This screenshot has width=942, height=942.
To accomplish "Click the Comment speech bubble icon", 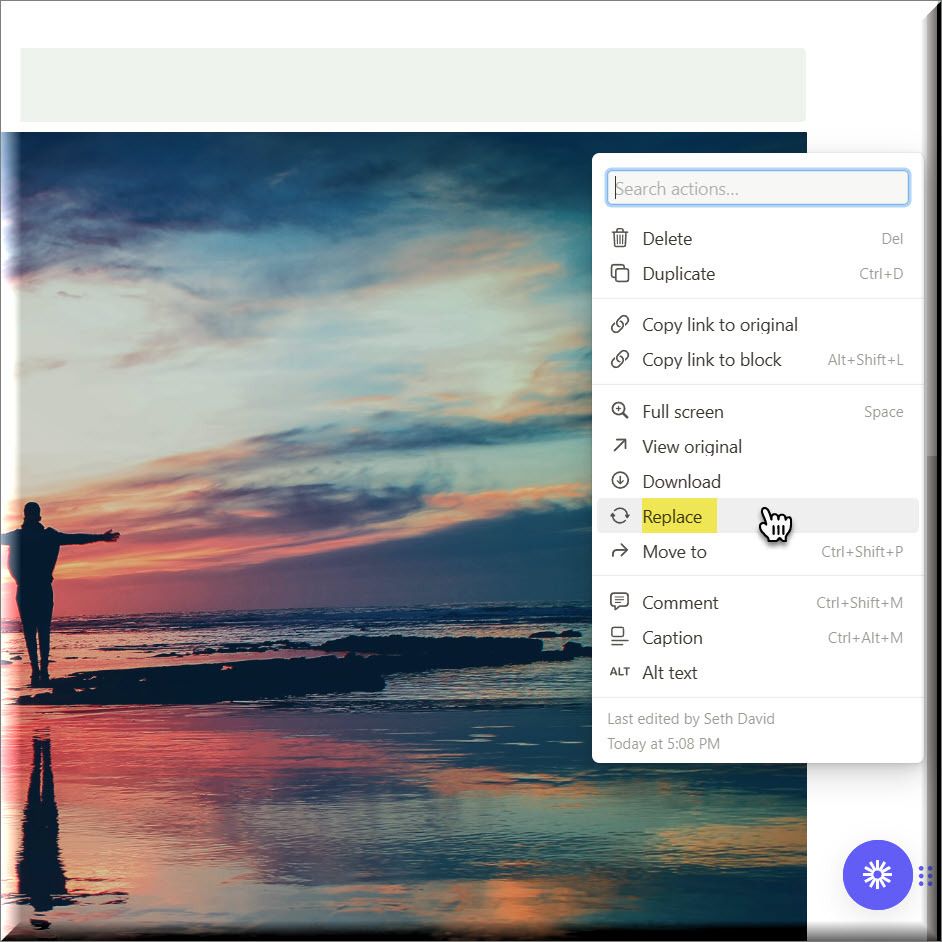I will tap(619, 601).
